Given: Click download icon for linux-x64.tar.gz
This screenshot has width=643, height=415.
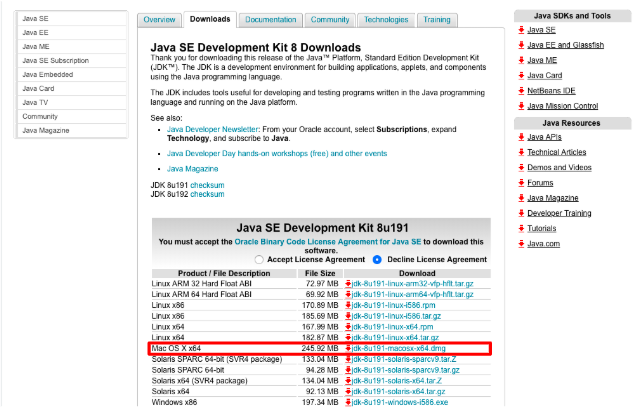Looking at the screenshot, I should tap(348, 337).
